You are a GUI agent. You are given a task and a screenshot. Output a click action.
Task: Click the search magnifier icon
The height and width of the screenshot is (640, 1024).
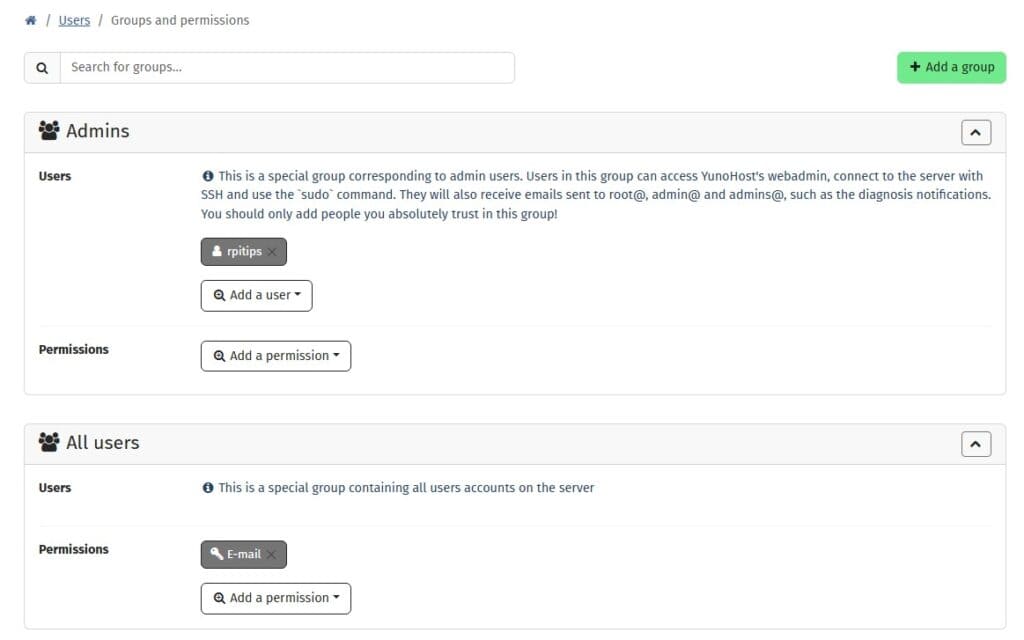pos(42,68)
